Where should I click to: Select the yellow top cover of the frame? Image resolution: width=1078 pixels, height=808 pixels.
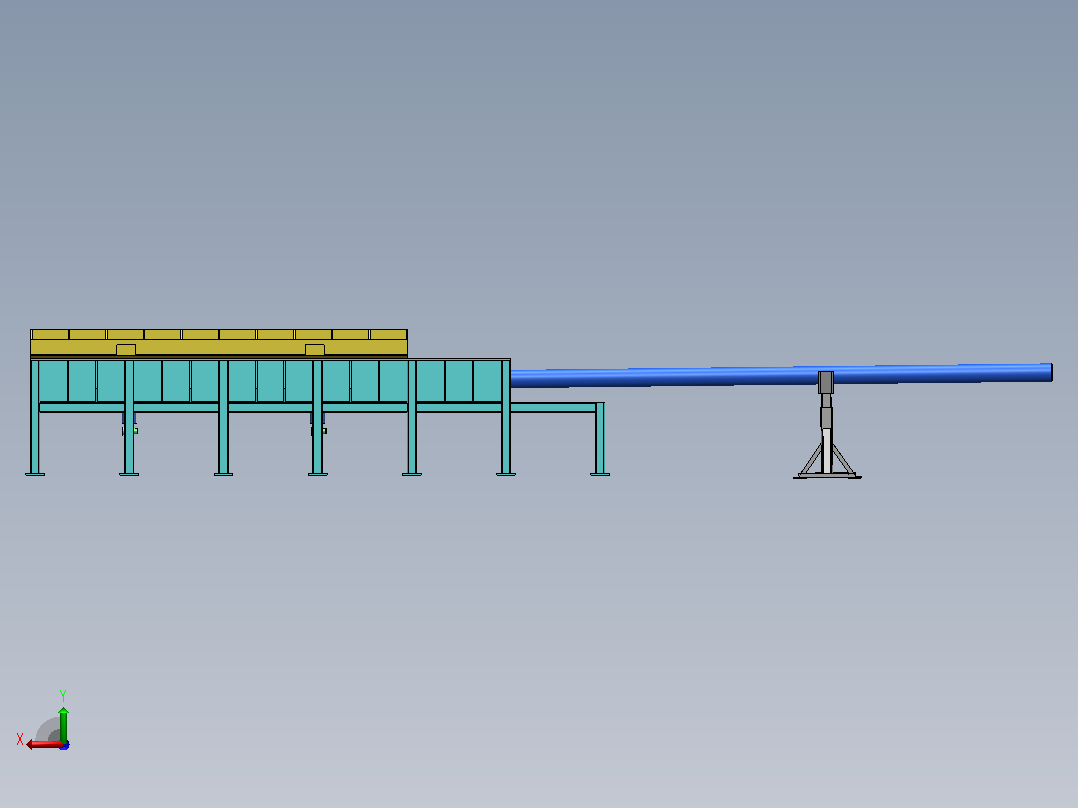219,343
